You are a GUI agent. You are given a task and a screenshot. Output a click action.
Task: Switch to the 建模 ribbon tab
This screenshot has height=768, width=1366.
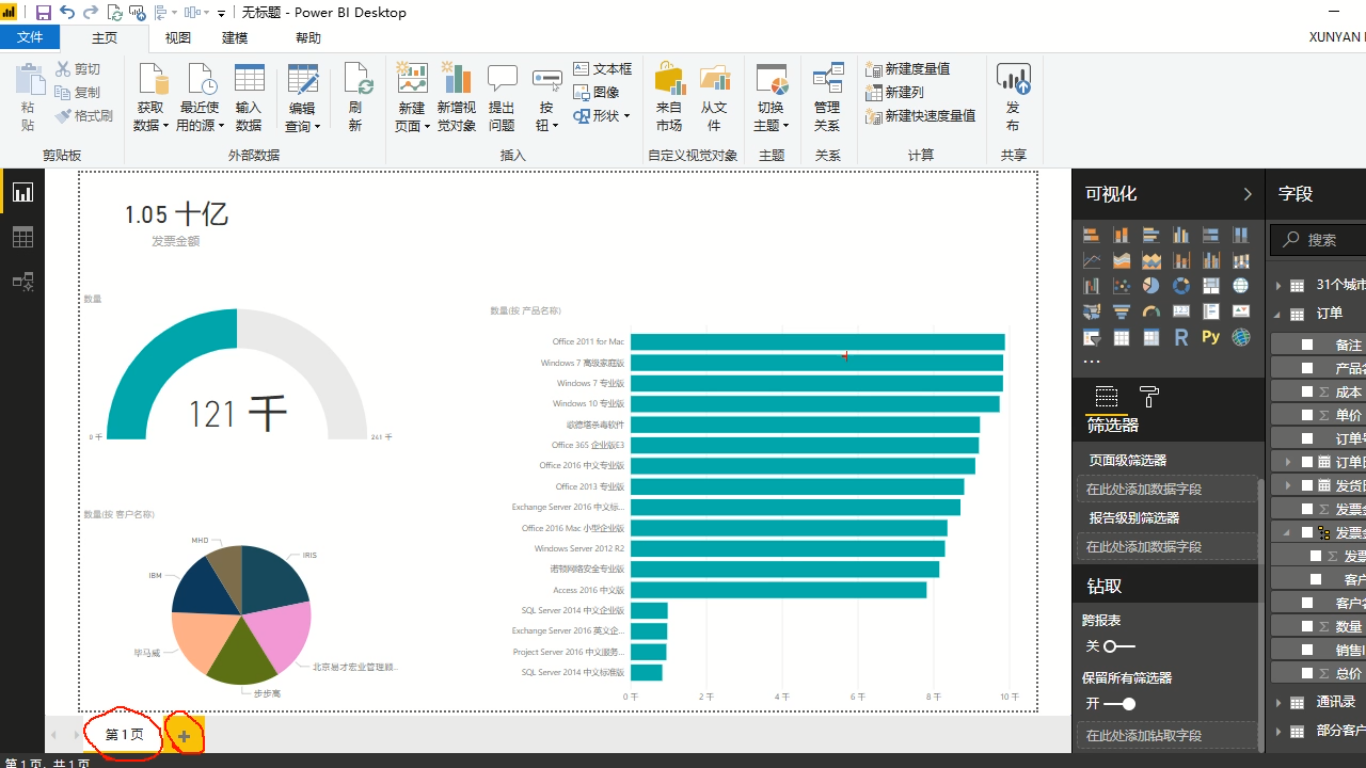coord(235,38)
